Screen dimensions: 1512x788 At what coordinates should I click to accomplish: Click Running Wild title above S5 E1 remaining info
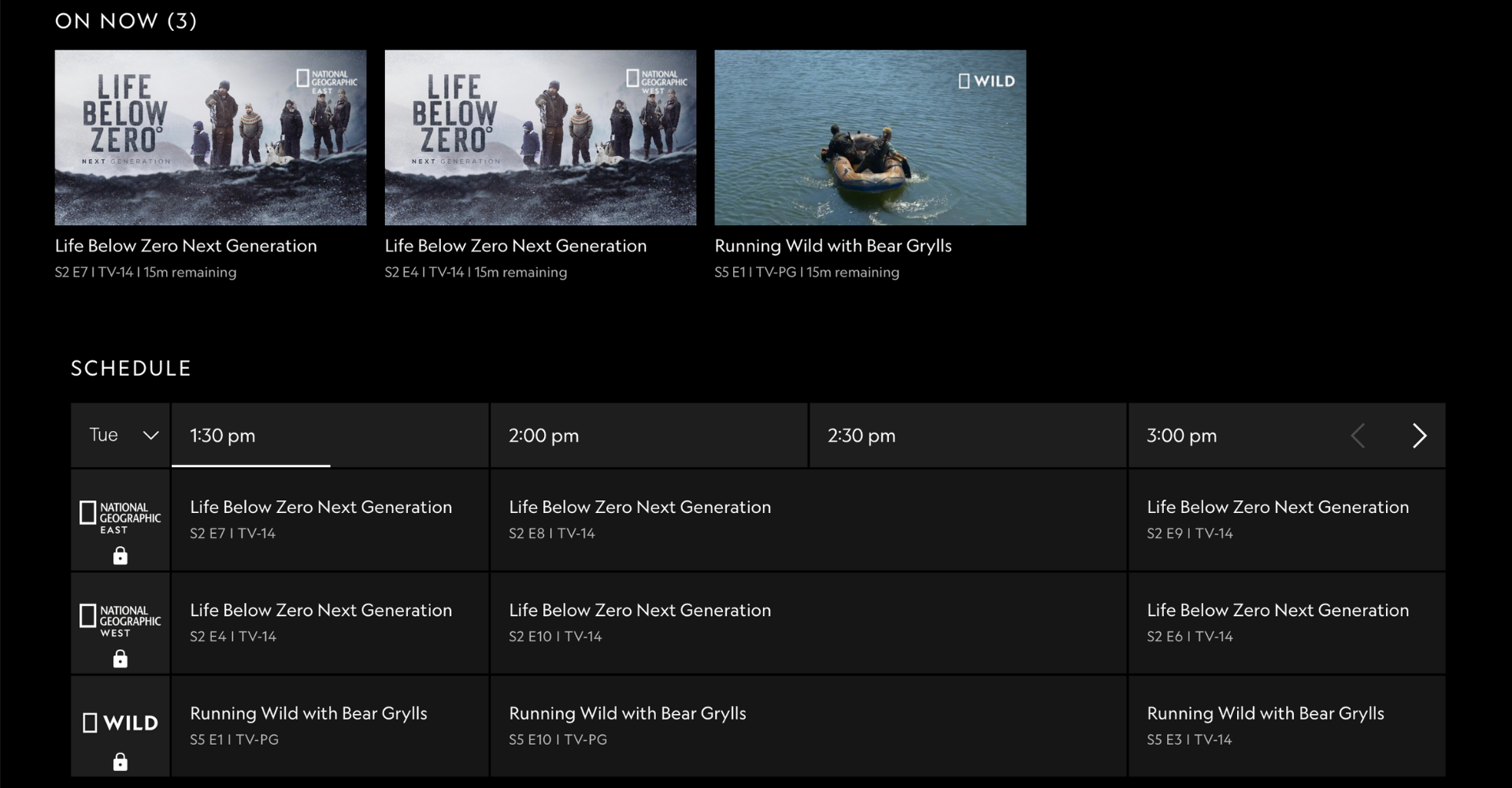point(833,246)
